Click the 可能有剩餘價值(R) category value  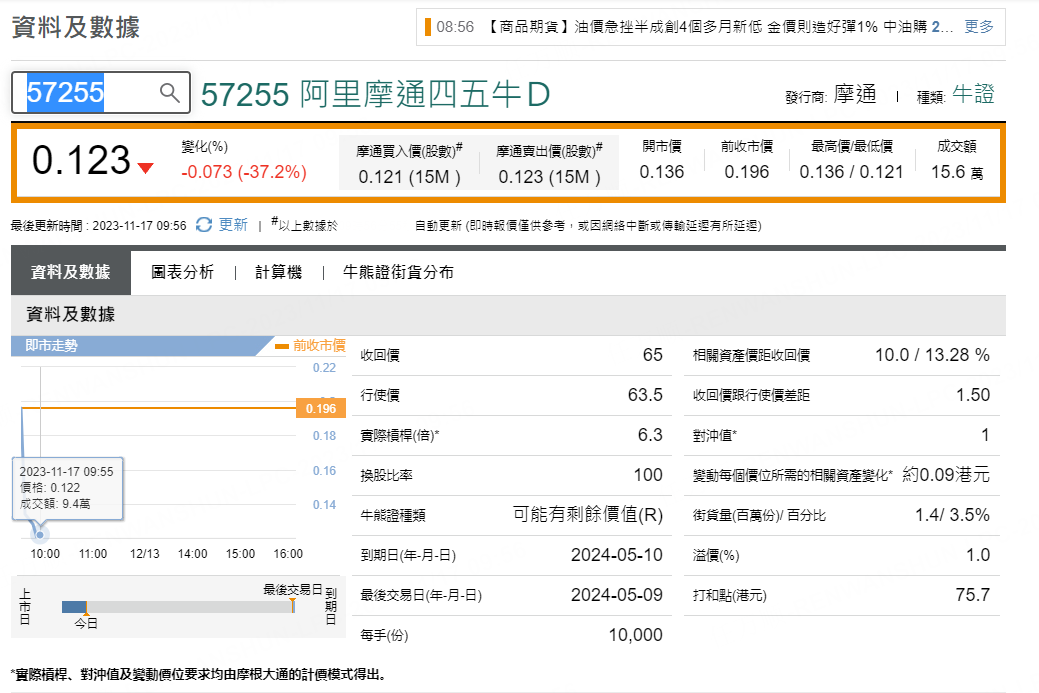tap(588, 514)
